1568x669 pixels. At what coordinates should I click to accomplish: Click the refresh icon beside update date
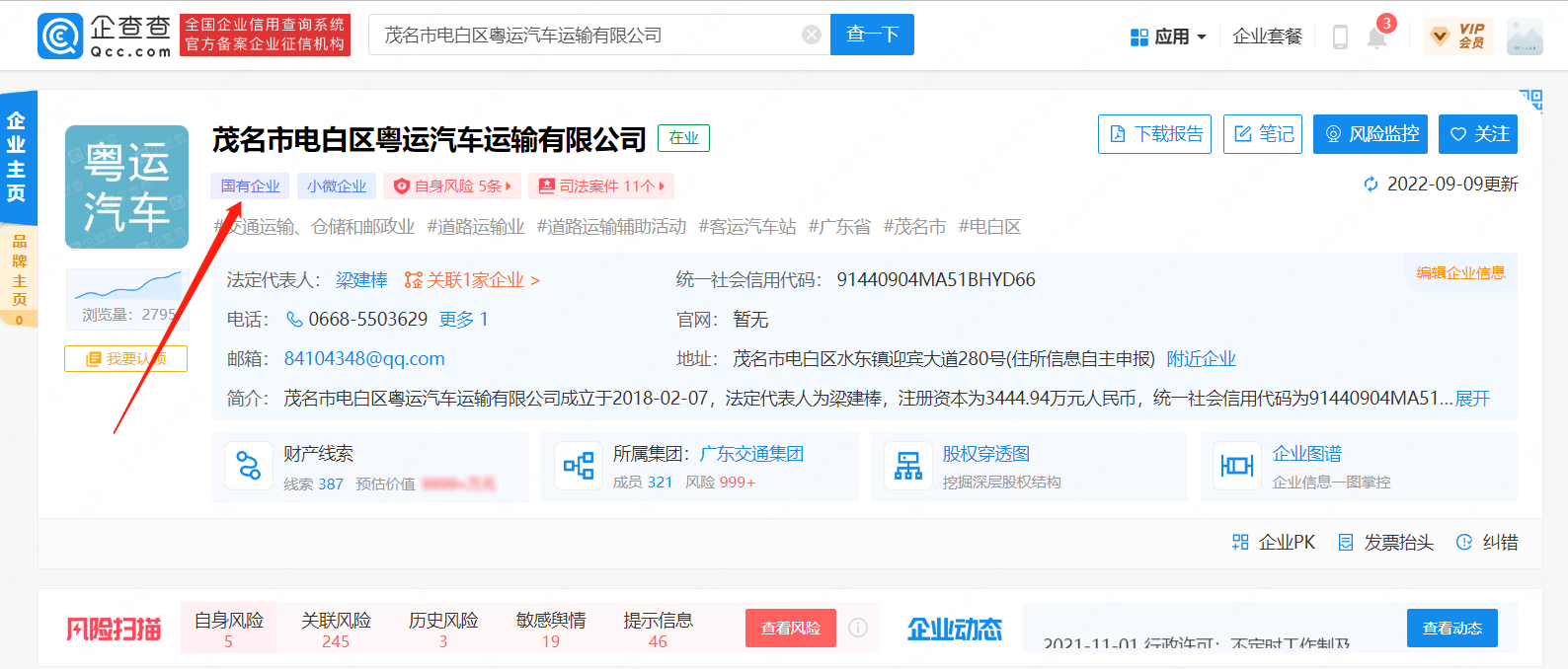(1371, 185)
